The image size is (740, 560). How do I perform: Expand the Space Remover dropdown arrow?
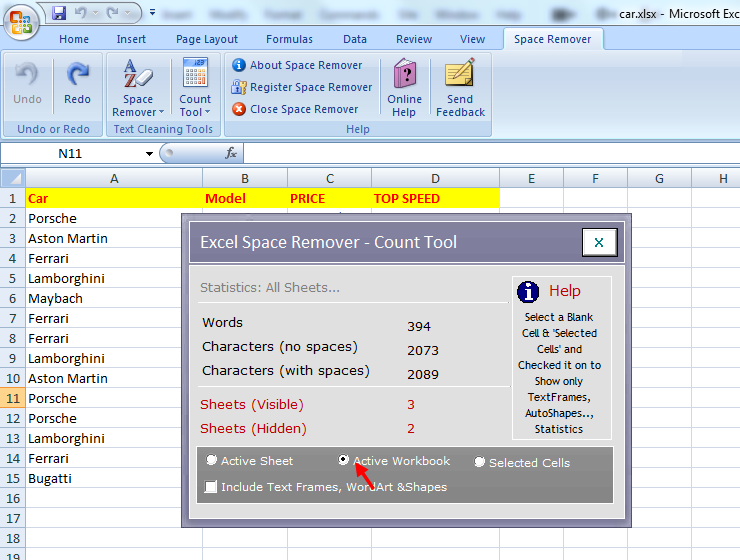pyautogui.click(x=161, y=112)
